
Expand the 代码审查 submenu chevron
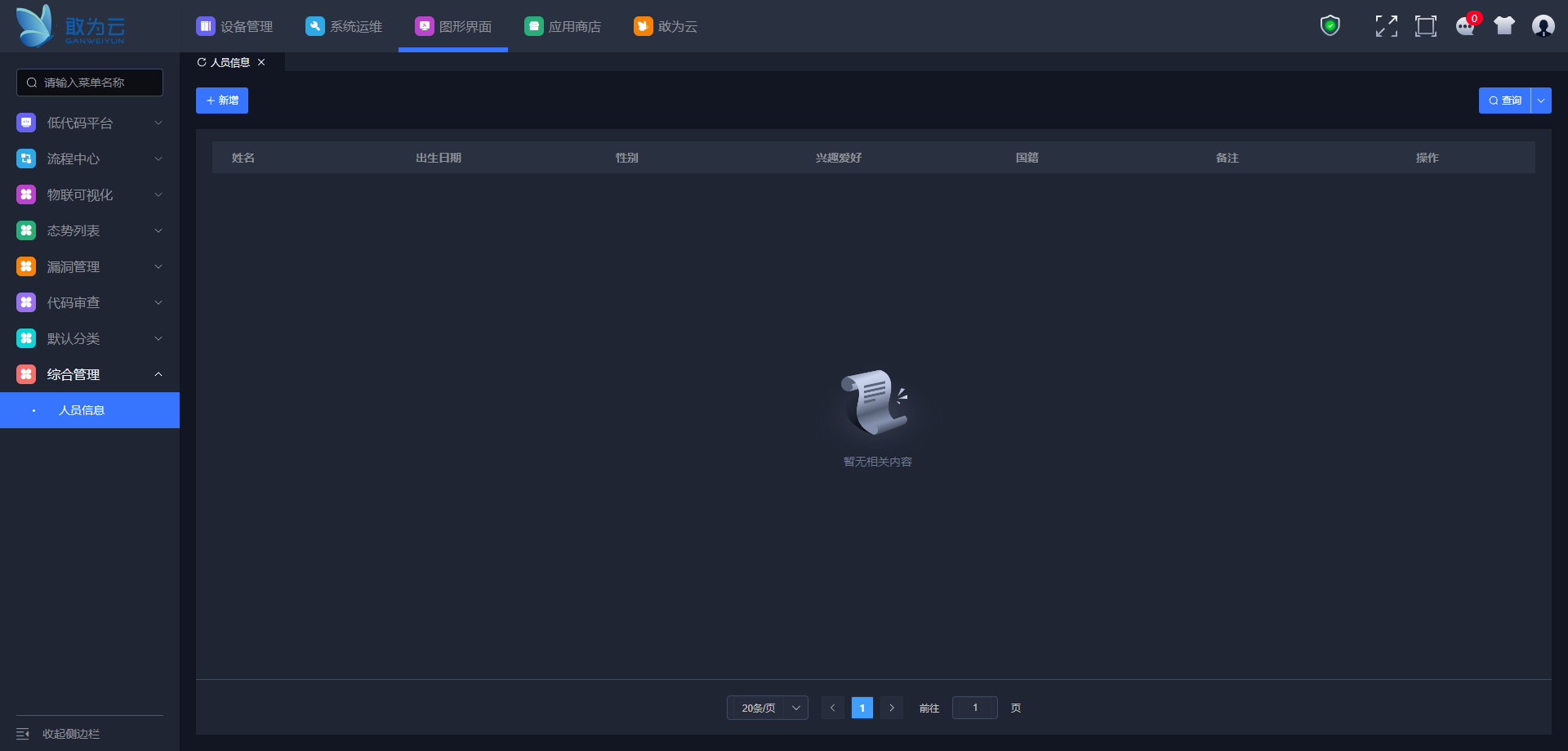point(158,302)
